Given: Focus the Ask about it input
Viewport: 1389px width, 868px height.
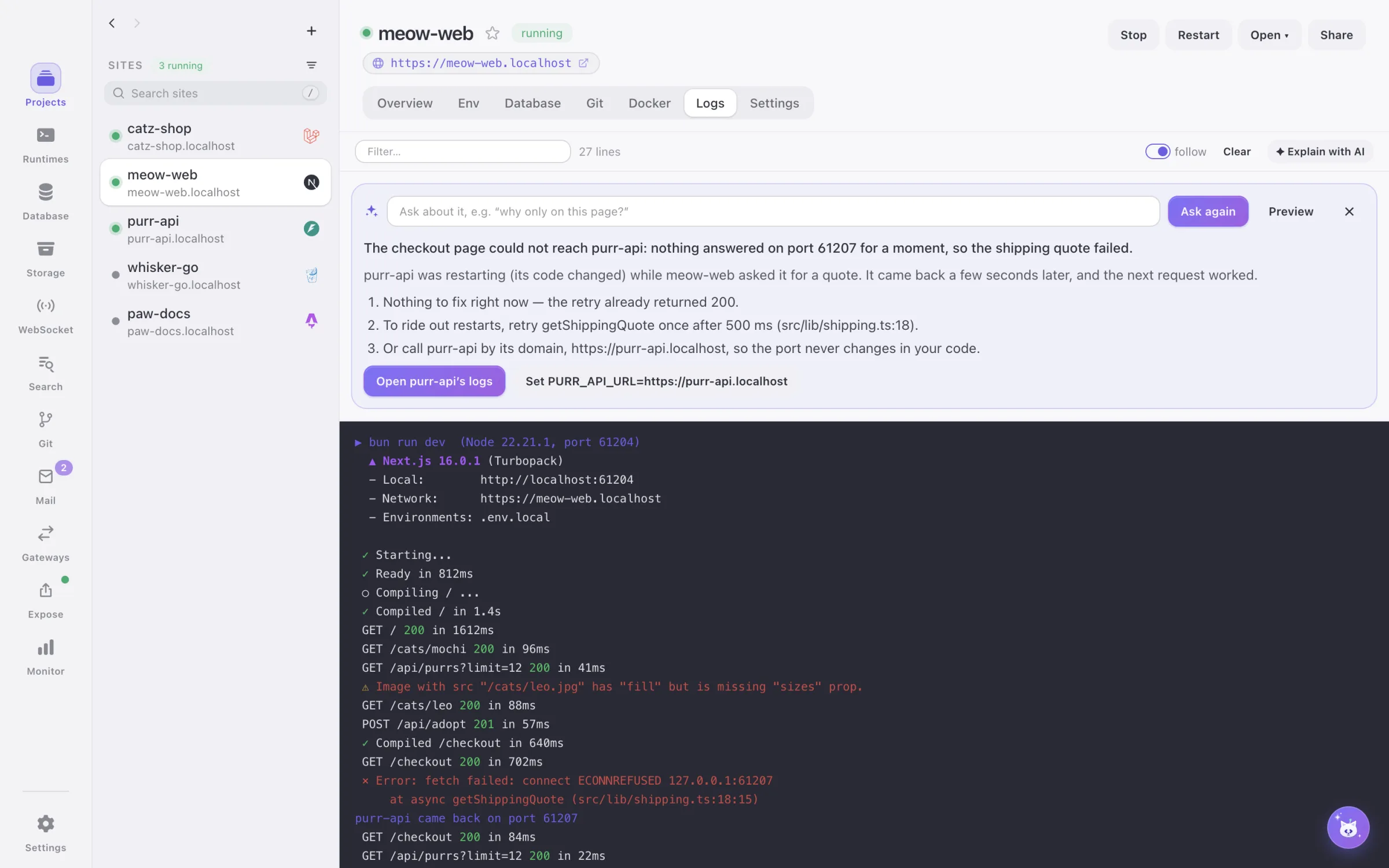Looking at the screenshot, I should click(x=773, y=211).
